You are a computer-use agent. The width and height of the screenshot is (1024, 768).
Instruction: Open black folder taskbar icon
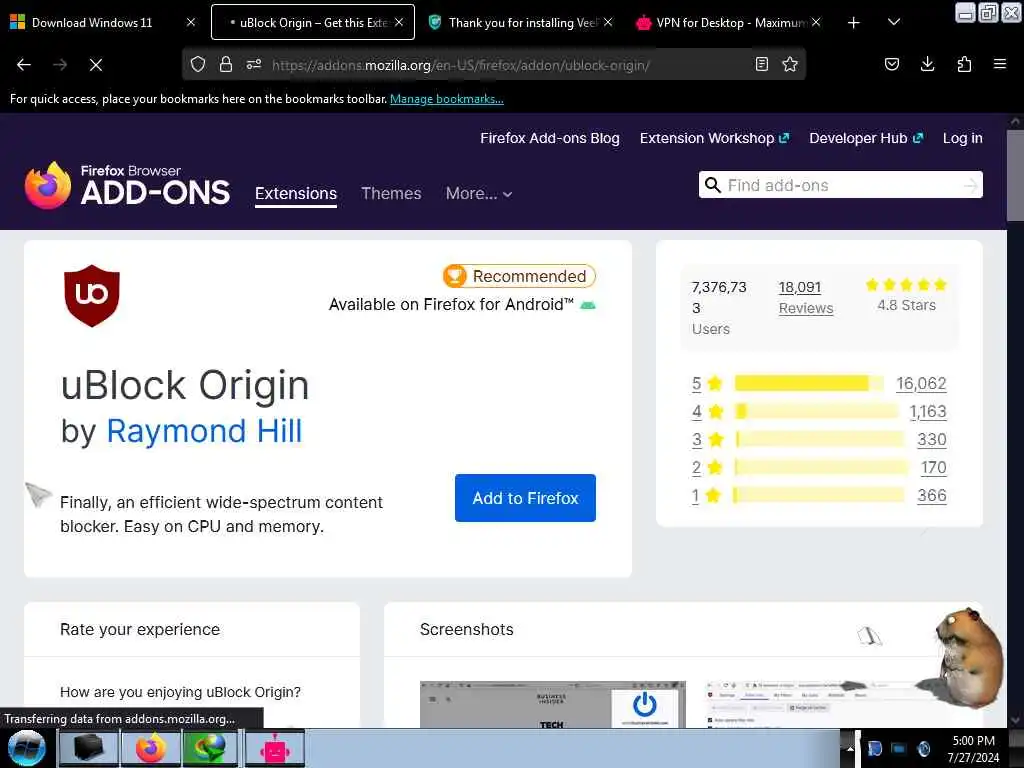point(89,748)
